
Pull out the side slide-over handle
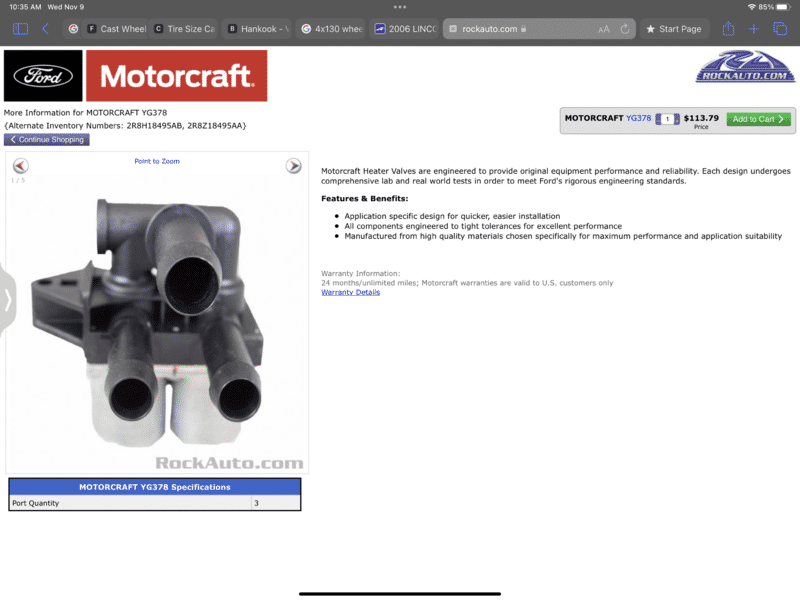[7, 299]
